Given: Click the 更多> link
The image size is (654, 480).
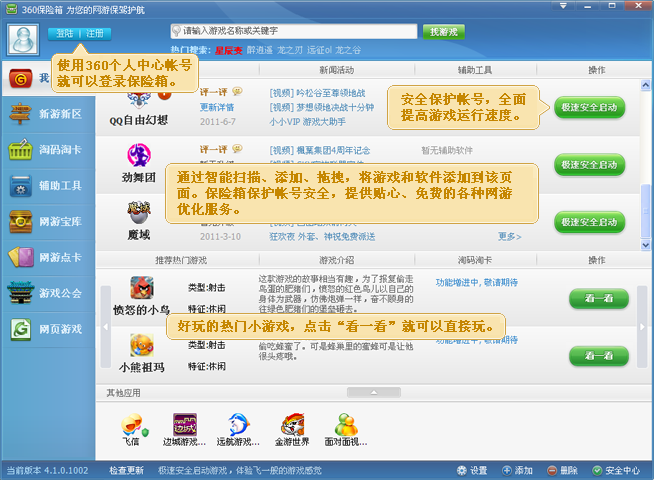Looking at the screenshot, I should click(510, 237).
